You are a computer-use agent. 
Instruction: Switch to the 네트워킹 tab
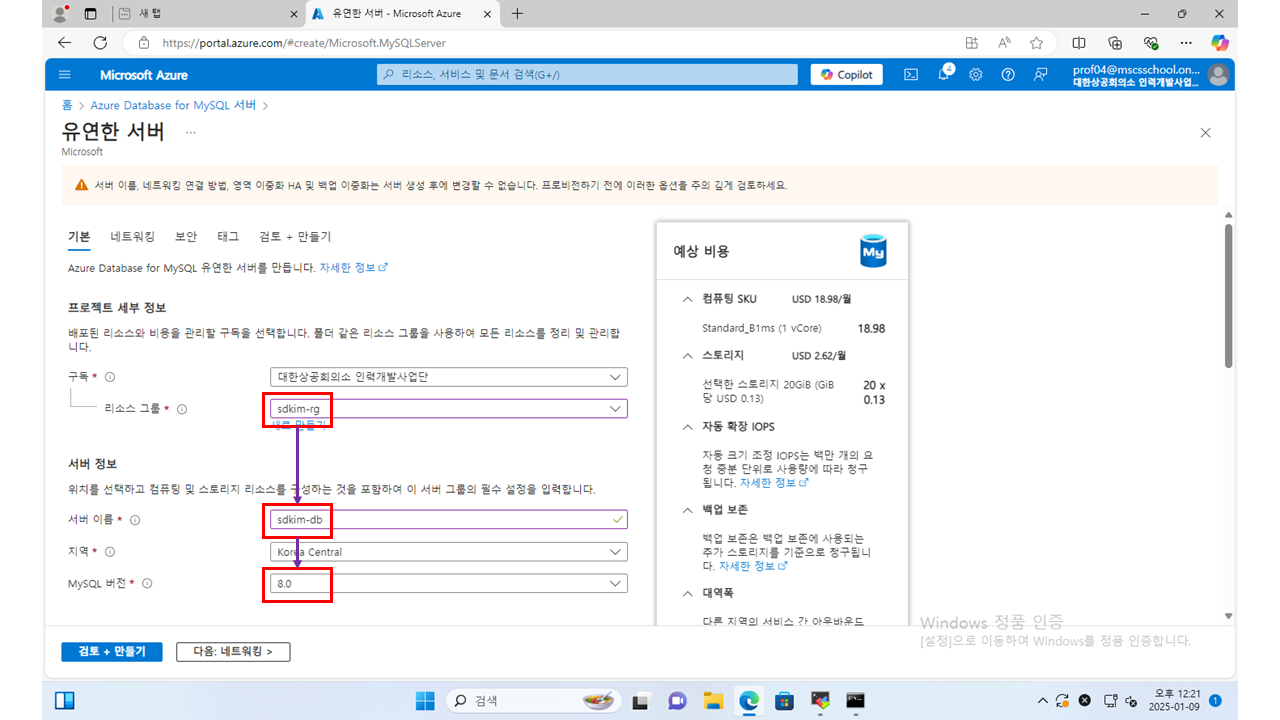(x=133, y=237)
